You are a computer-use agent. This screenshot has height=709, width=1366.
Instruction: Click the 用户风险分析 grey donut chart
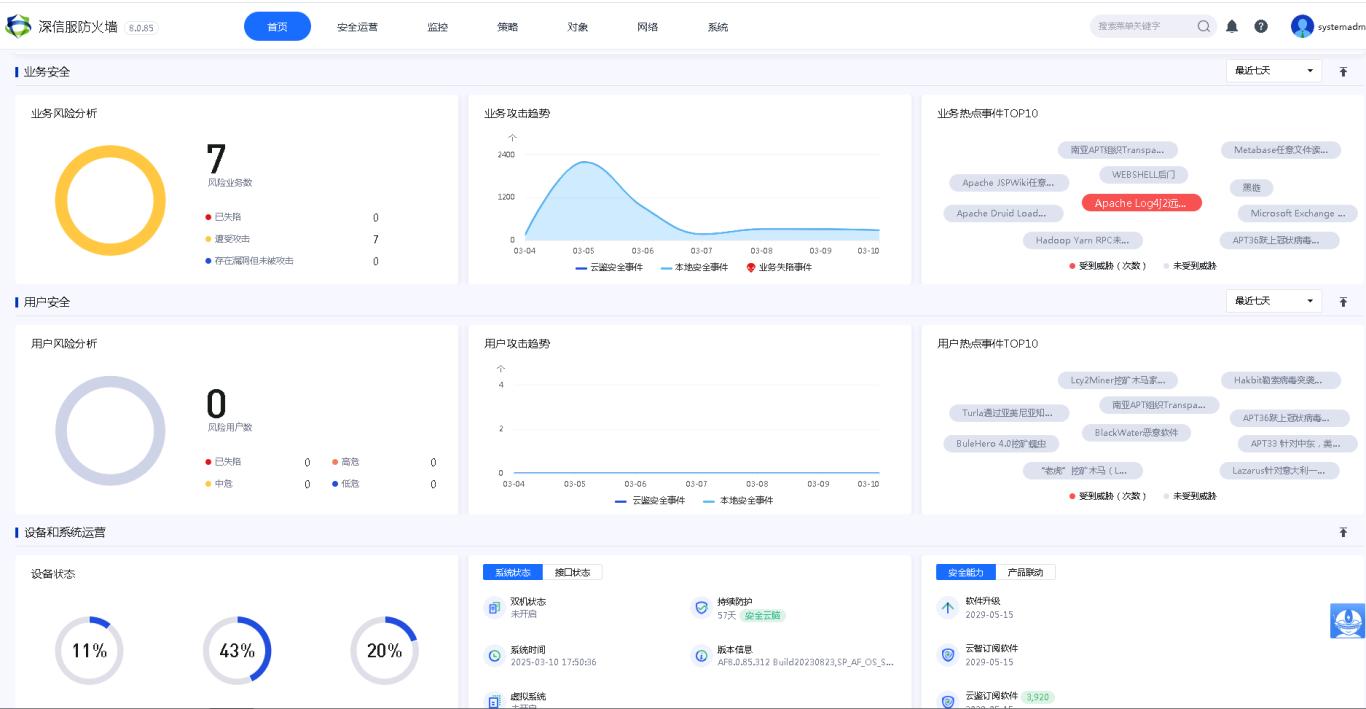click(110, 431)
